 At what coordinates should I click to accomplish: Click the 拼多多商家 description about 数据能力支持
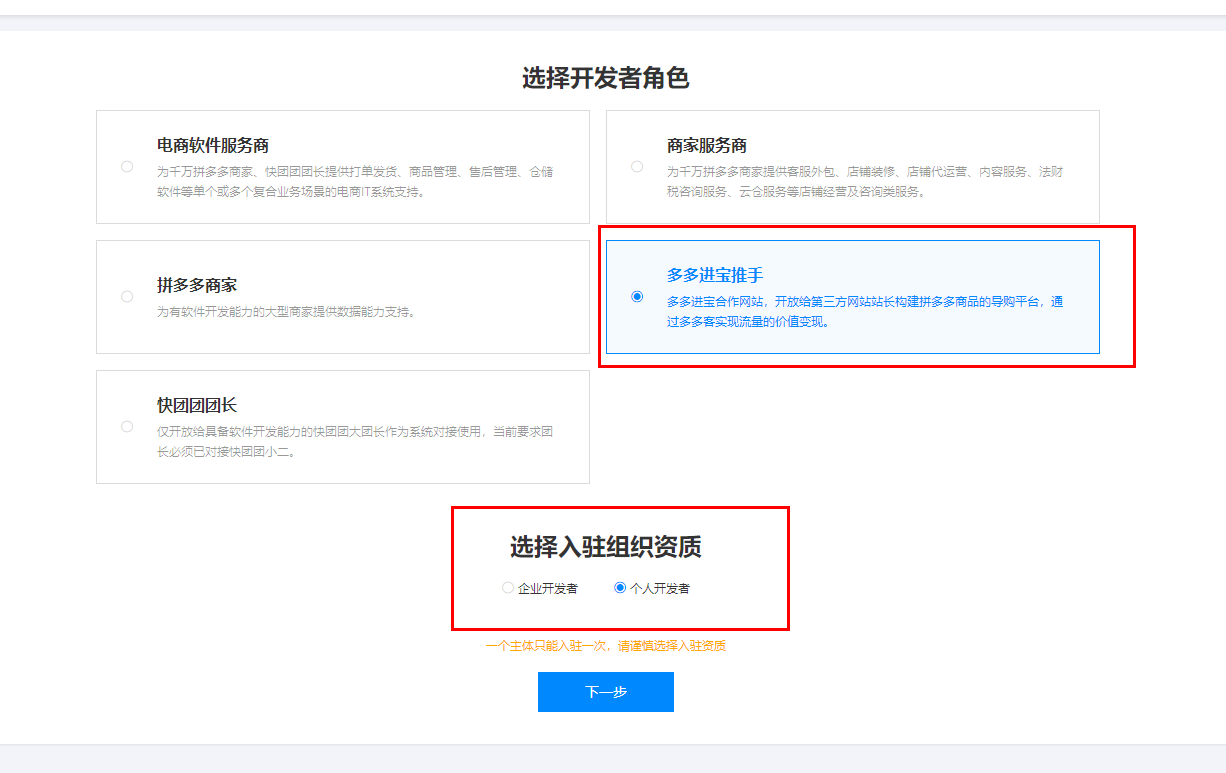(286, 312)
